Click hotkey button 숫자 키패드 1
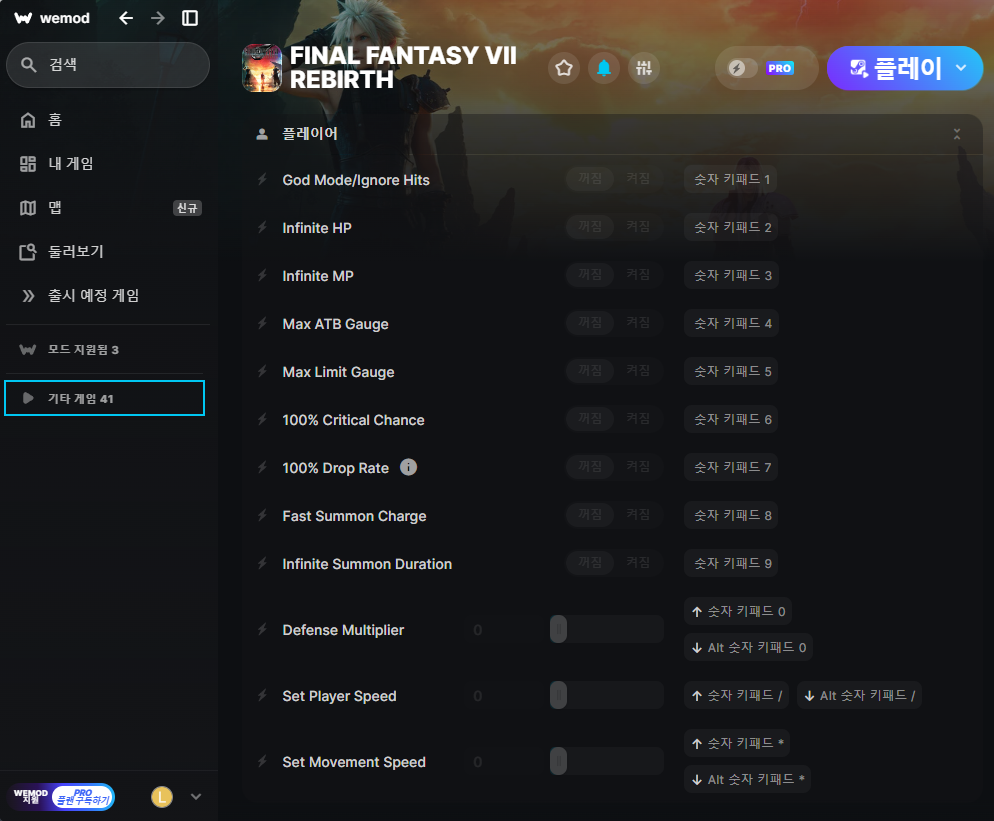 pyautogui.click(x=731, y=179)
